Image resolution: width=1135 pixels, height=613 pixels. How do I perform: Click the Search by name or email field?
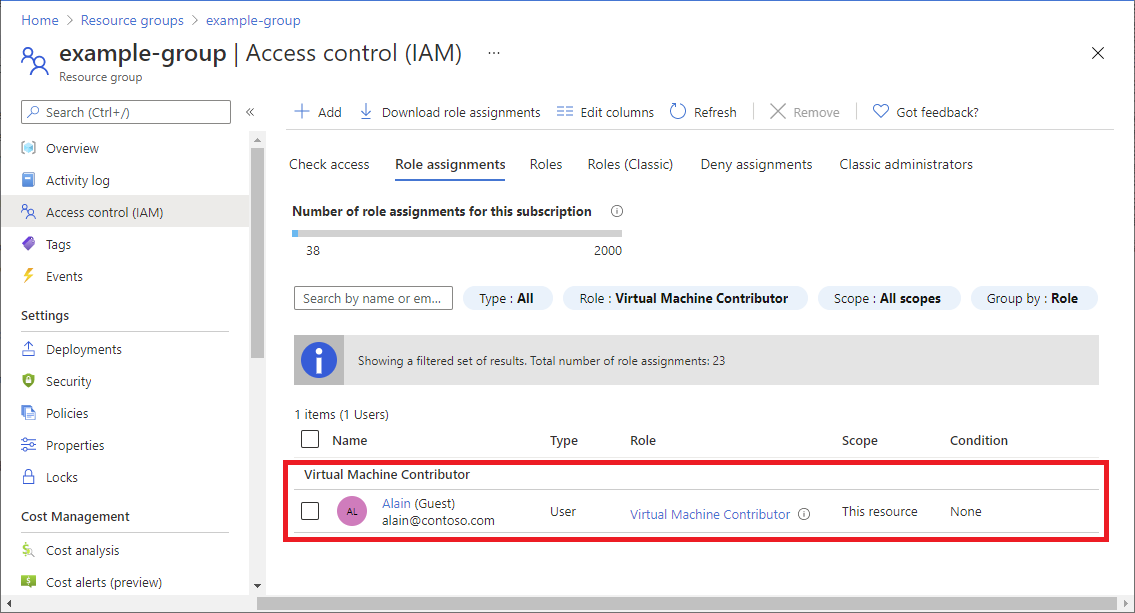click(x=373, y=298)
